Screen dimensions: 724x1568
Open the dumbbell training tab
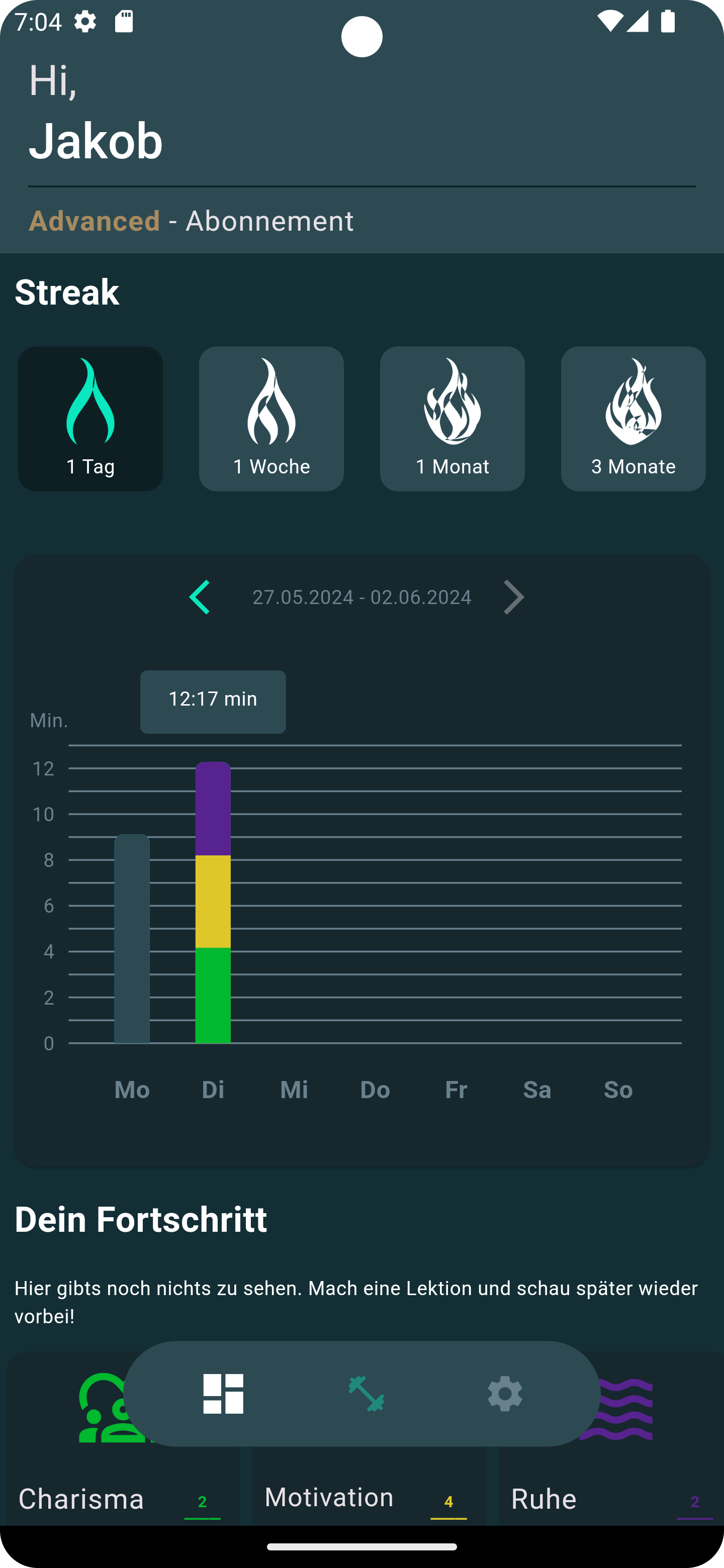tap(366, 1393)
